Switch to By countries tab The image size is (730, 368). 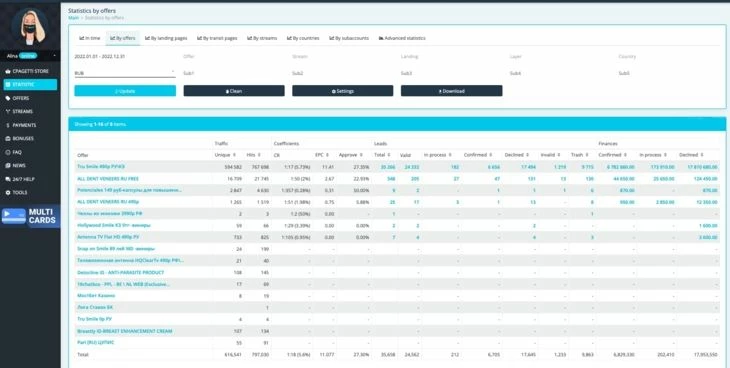click(x=303, y=38)
